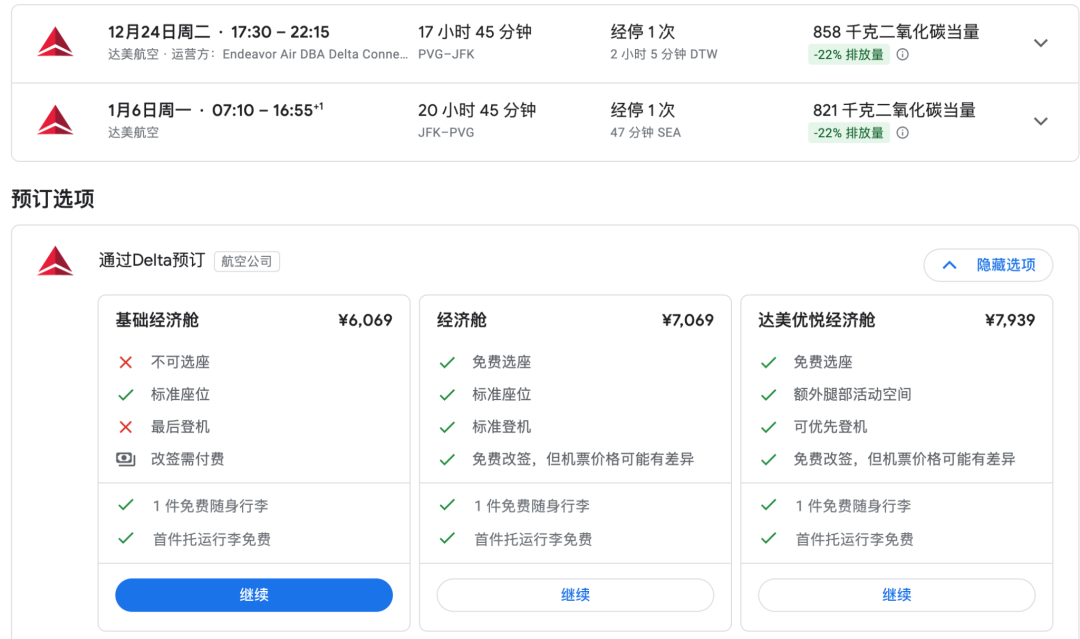The height and width of the screenshot is (639, 1080).
Task: Click checkmark beside 免费改签 in 达美优悦经济舱
Action: point(769,459)
